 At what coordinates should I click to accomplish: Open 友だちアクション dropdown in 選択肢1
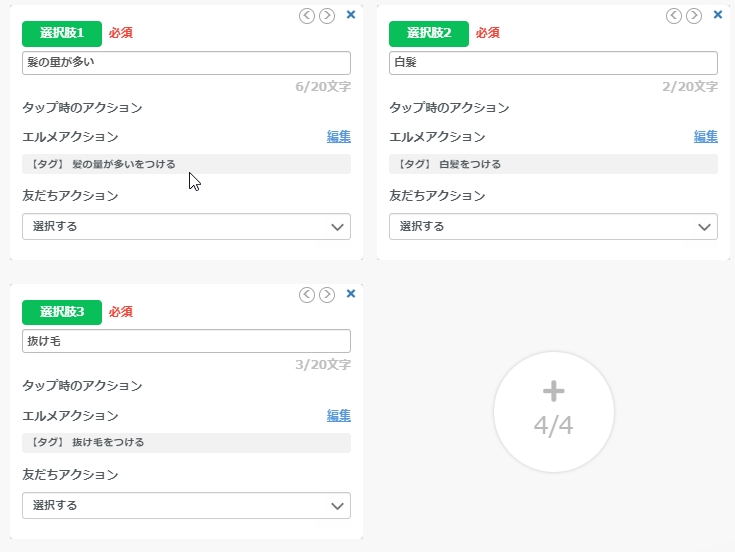[x=186, y=227]
